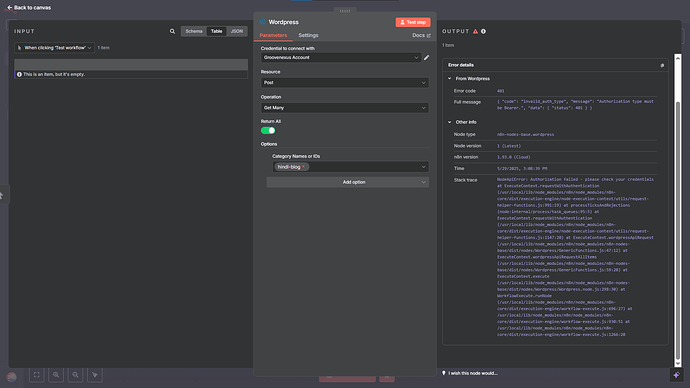Viewport: 690px width, 388px height.
Task: Open the Docs link
Action: [421, 35]
